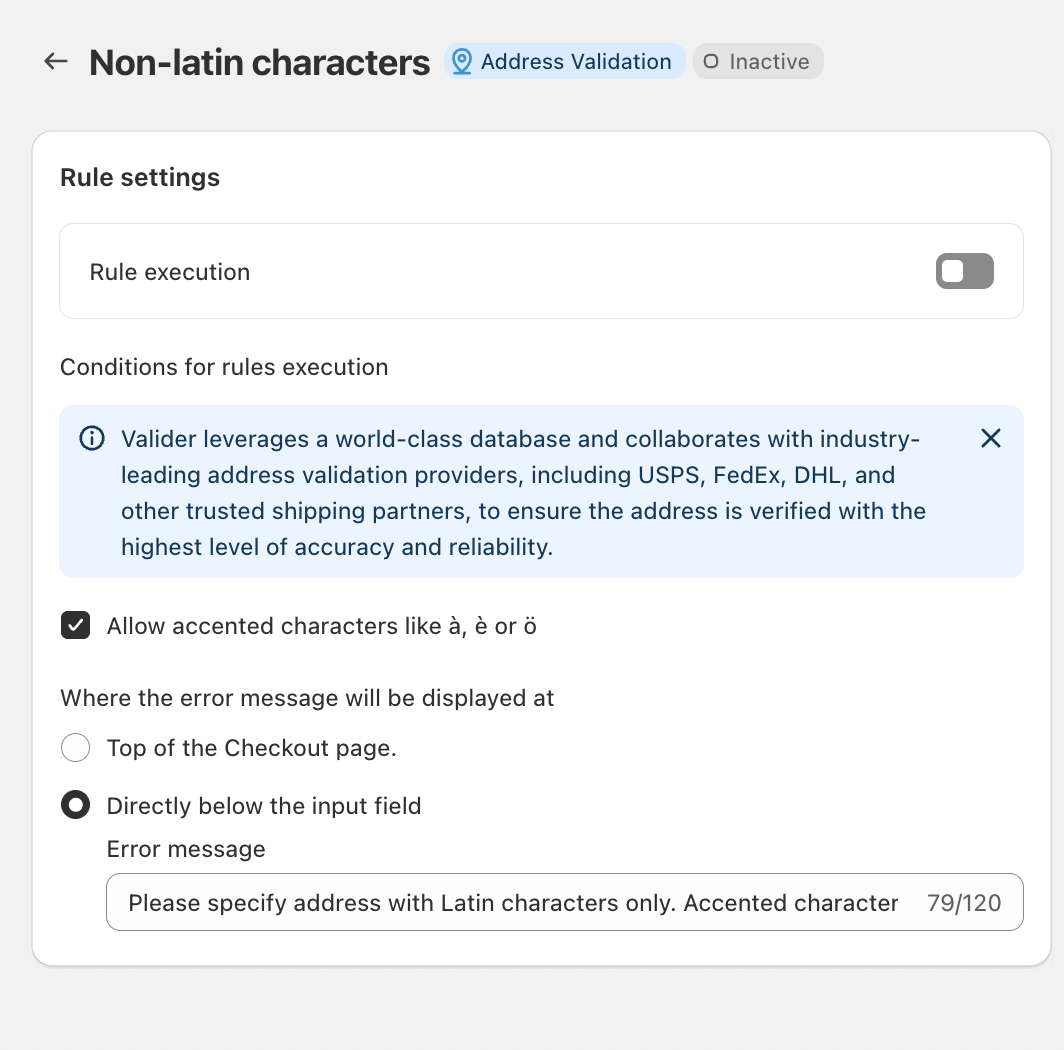Click the info icon in the blue banner
Viewport: 1064px width, 1050px height.
92,439
